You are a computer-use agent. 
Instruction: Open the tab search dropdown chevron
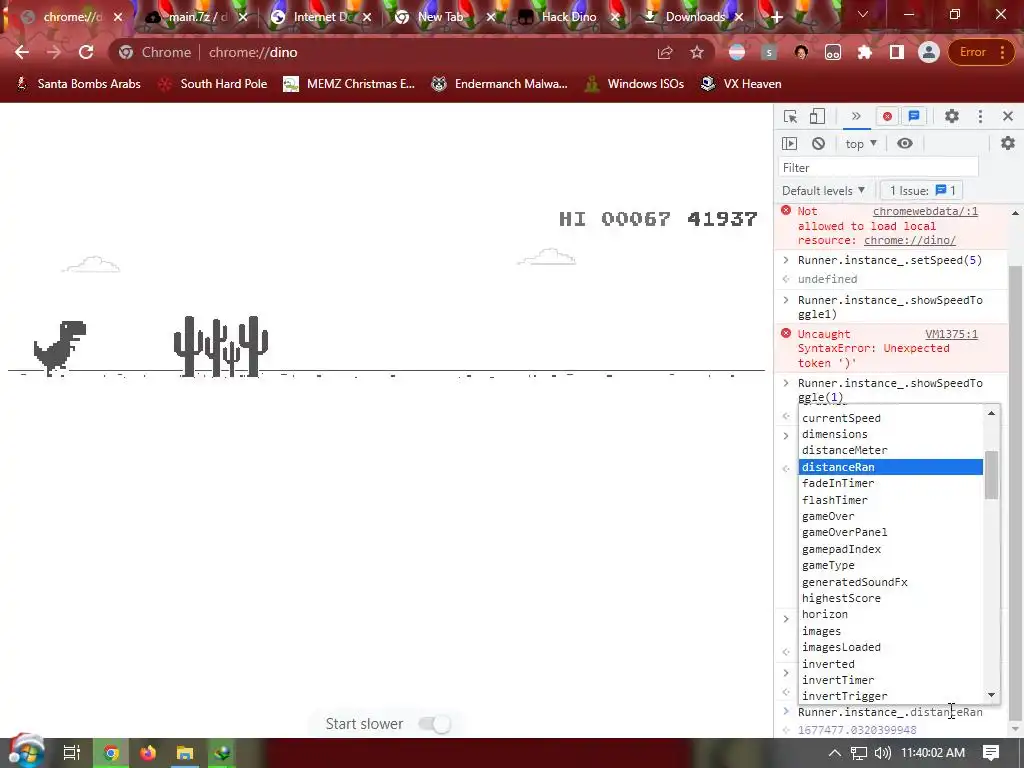click(x=863, y=14)
